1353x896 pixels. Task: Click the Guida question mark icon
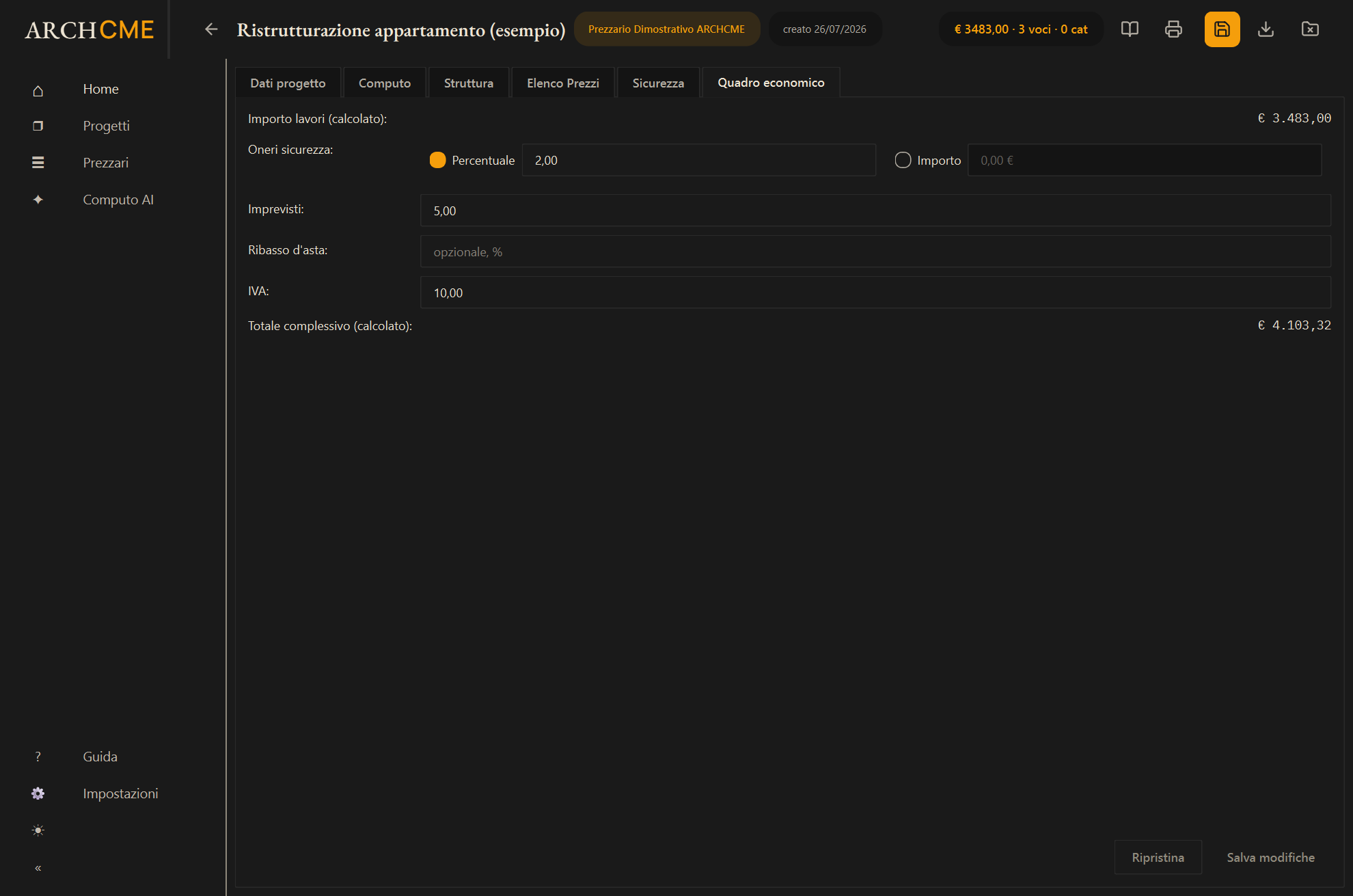tap(38, 757)
